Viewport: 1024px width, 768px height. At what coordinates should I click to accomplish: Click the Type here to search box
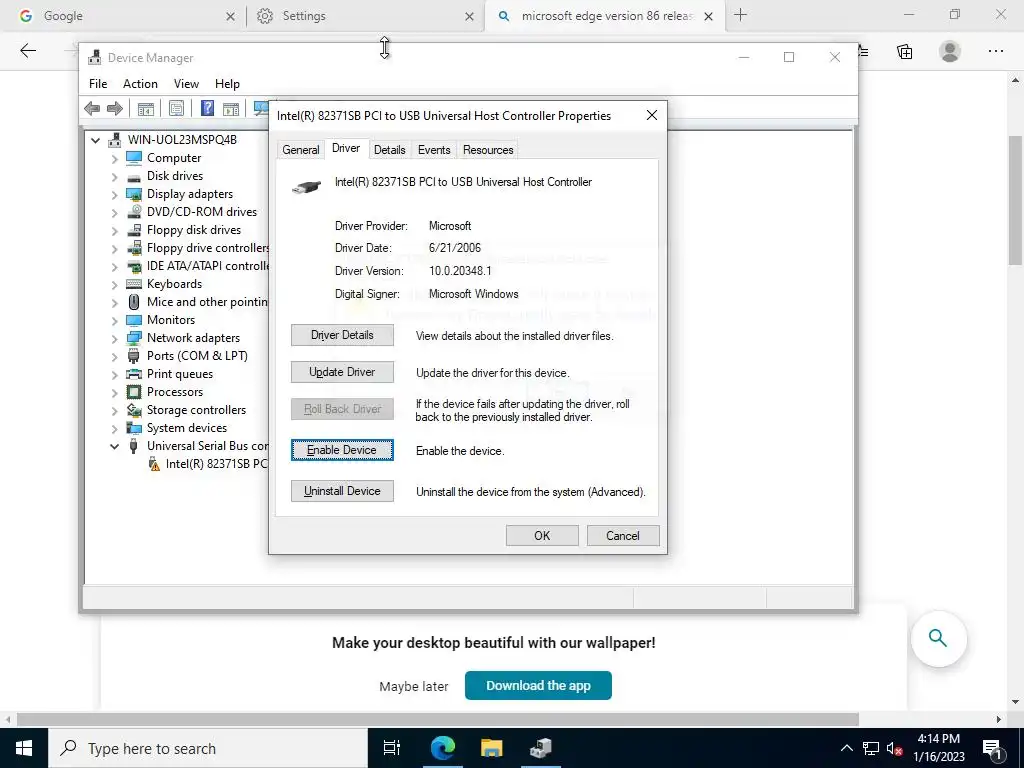208,748
